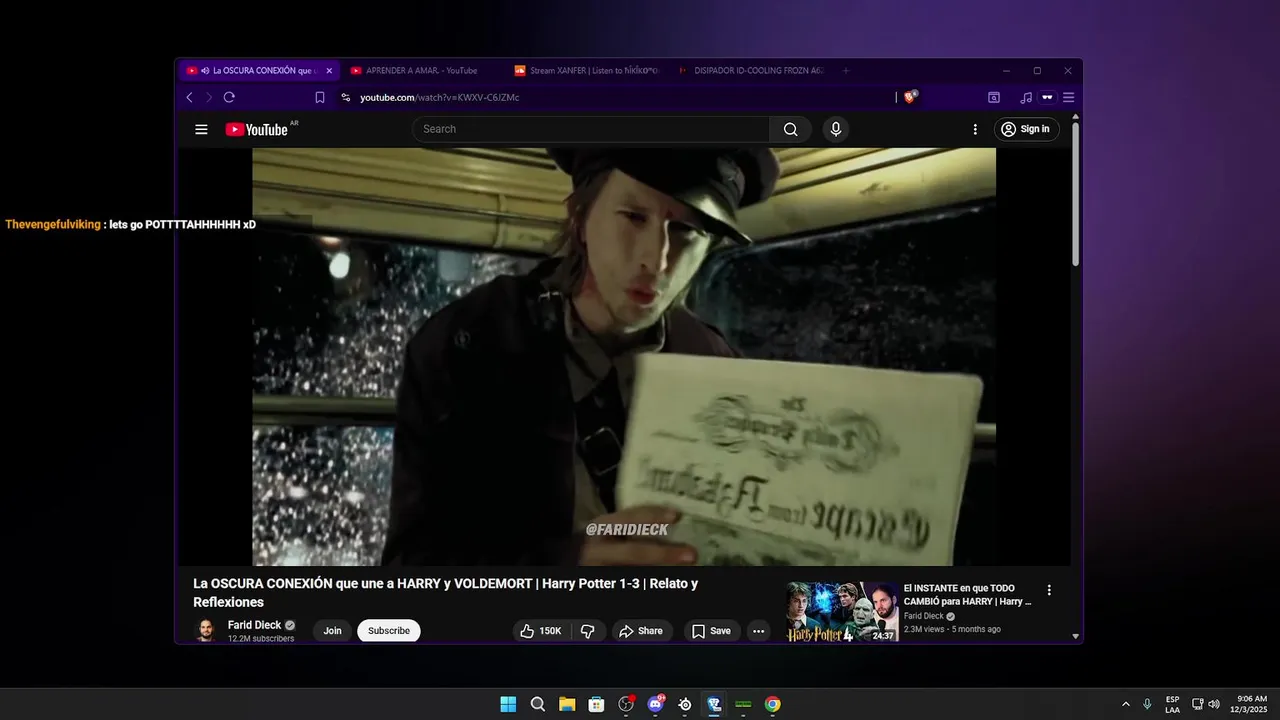The image size is (1280, 720).
Task: Click the page vertical scrollbar thumb
Action: point(1076,193)
